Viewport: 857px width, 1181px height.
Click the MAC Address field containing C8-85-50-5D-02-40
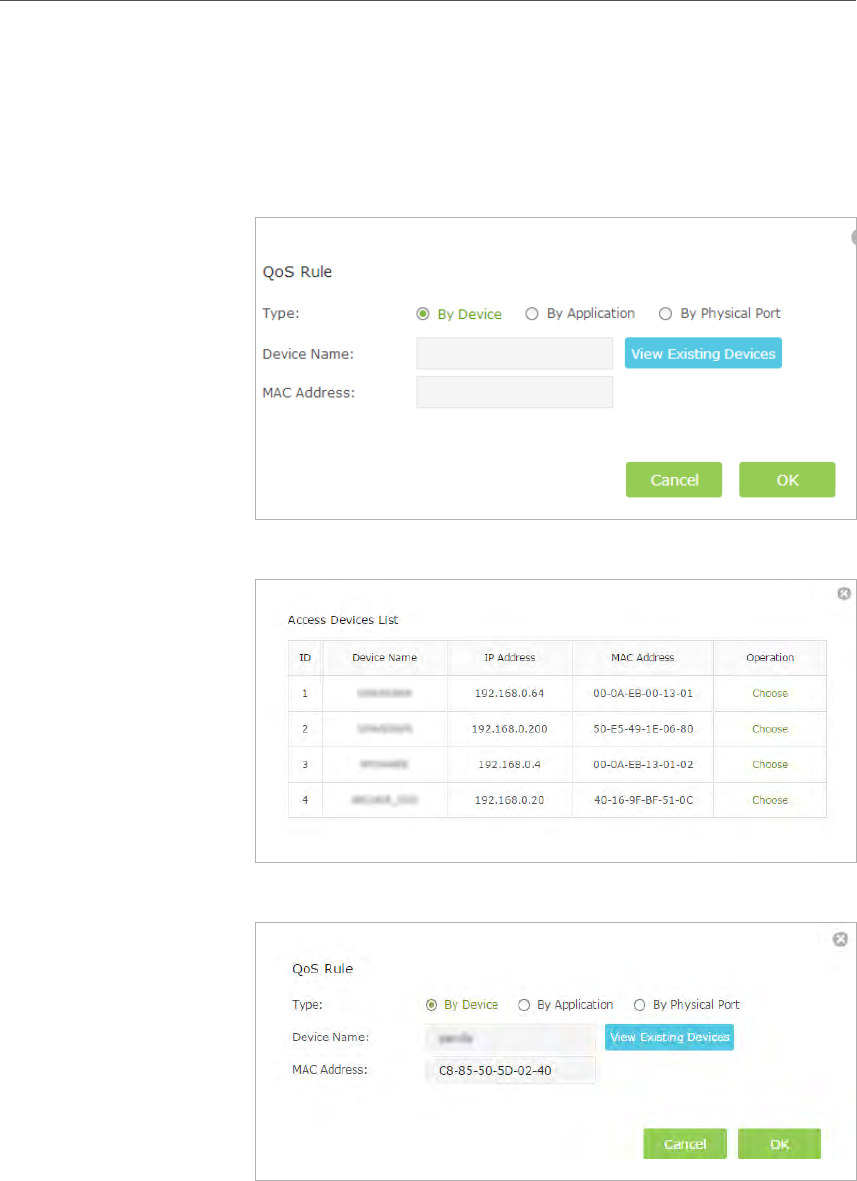[511, 1070]
